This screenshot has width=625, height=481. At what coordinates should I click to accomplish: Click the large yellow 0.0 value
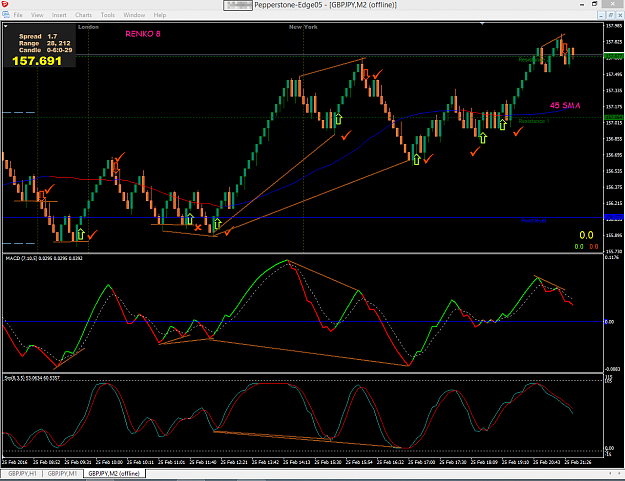586,235
